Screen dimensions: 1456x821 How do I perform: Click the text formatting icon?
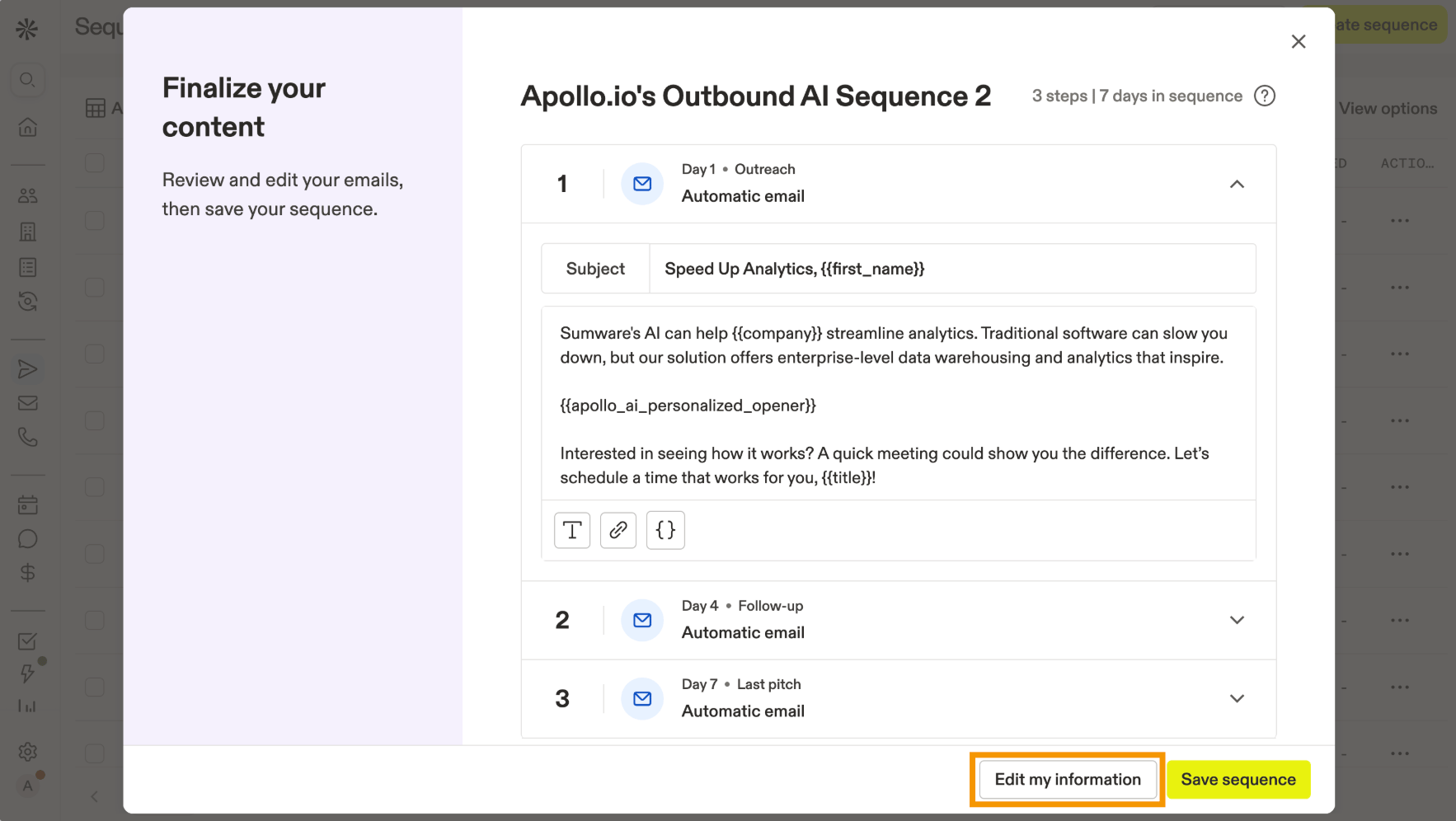pos(572,530)
